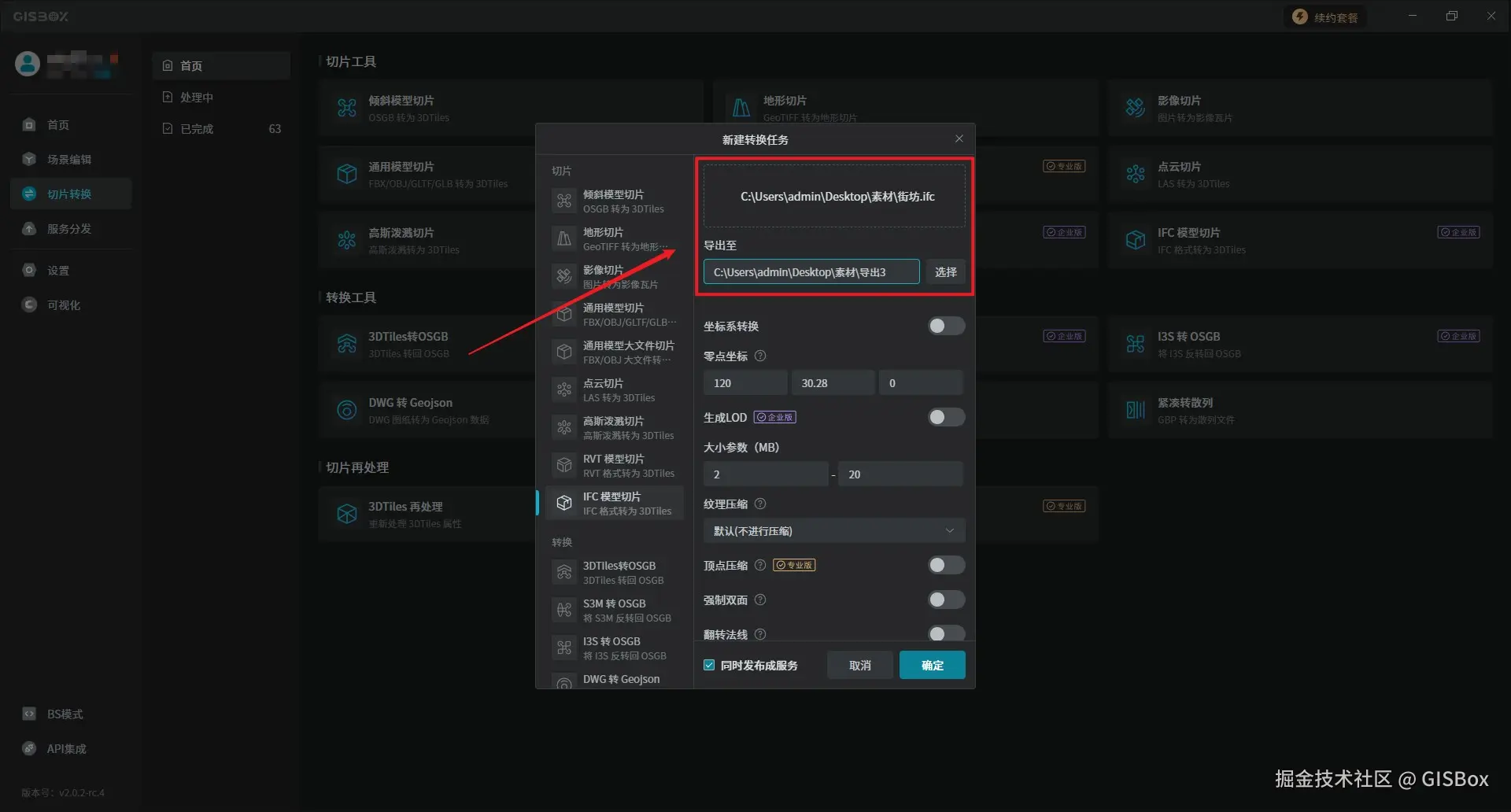The width and height of the screenshot is (1511, 812).
Task: Click the maximum size field showing 20
Action: (900, 474)
